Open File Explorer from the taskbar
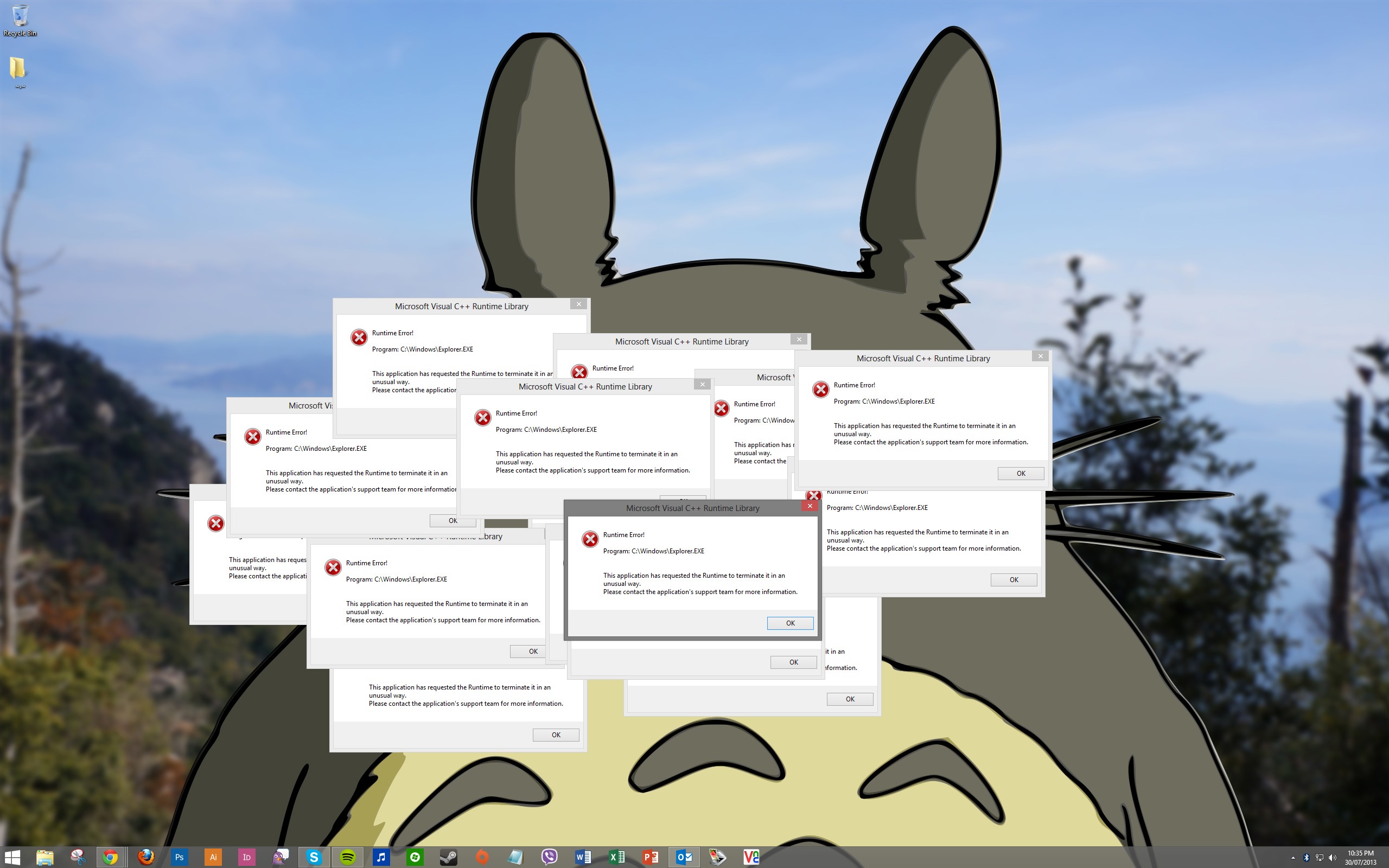The image size is (1389, 868). (x=45, y=858)
